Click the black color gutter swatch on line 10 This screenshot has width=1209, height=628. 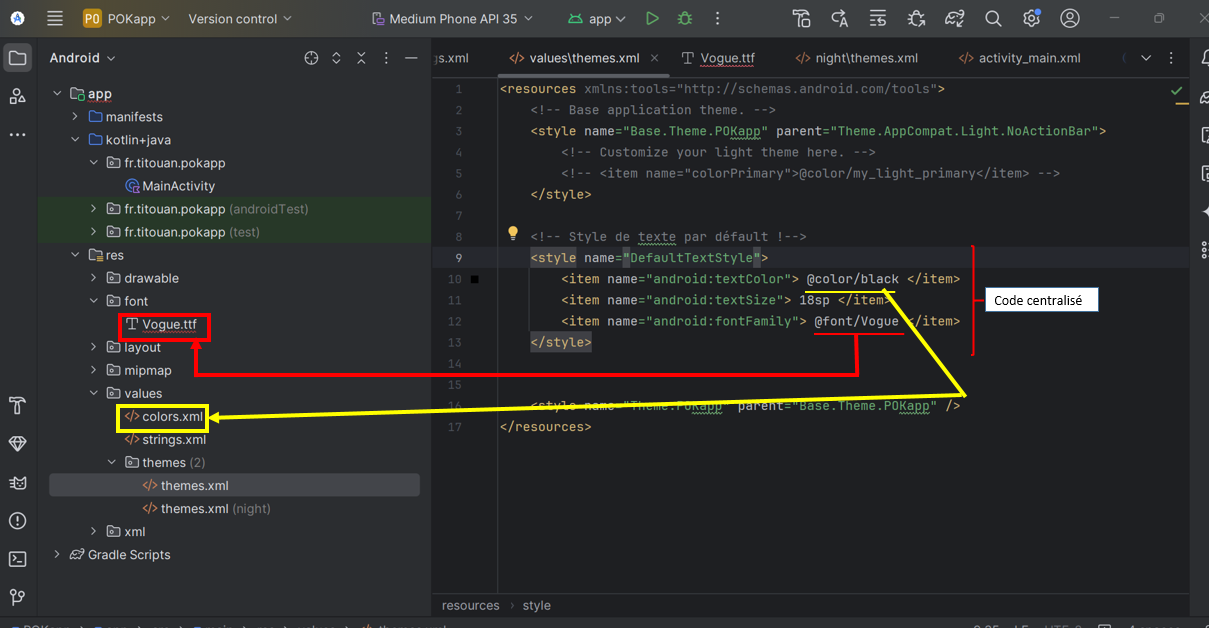point(475,279)
